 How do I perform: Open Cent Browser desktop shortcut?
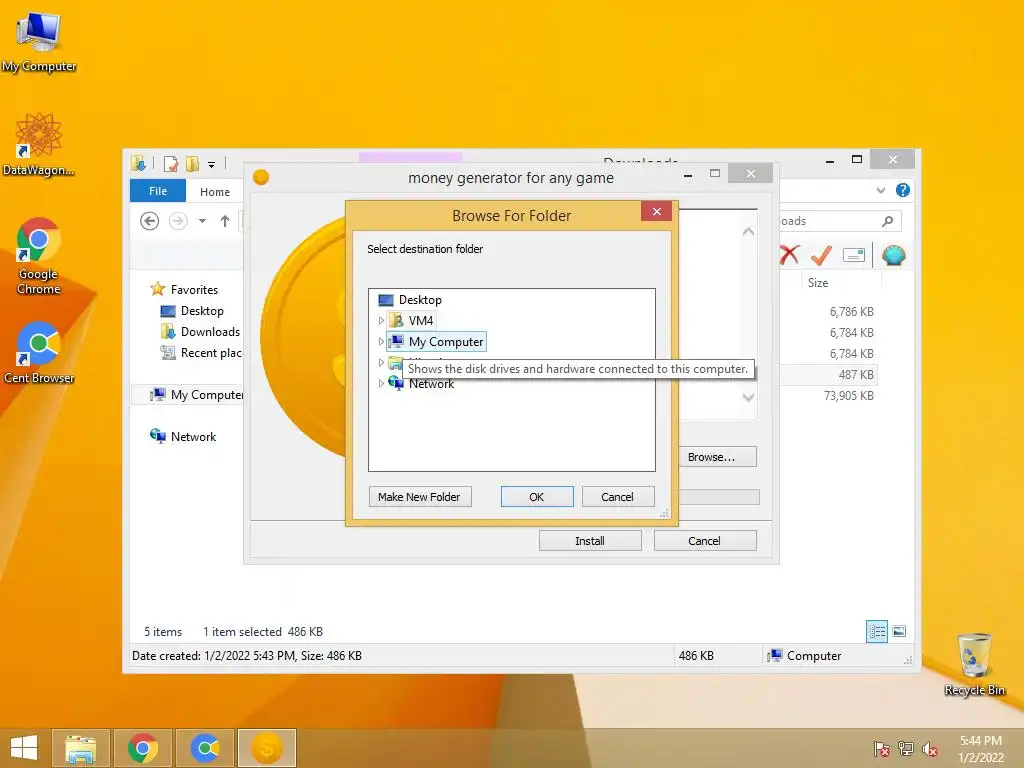tap(39, 353)
